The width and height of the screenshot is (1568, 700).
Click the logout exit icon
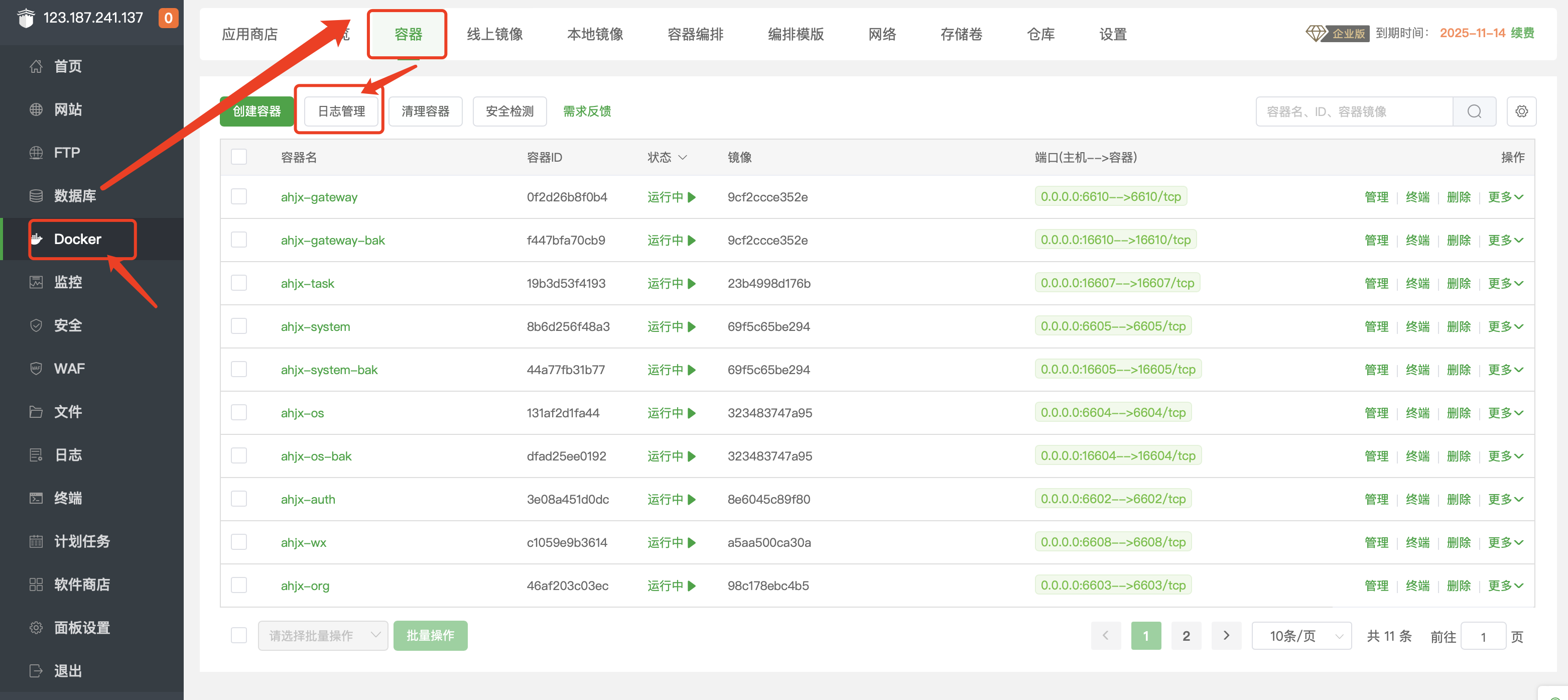(x=36, y=671)
